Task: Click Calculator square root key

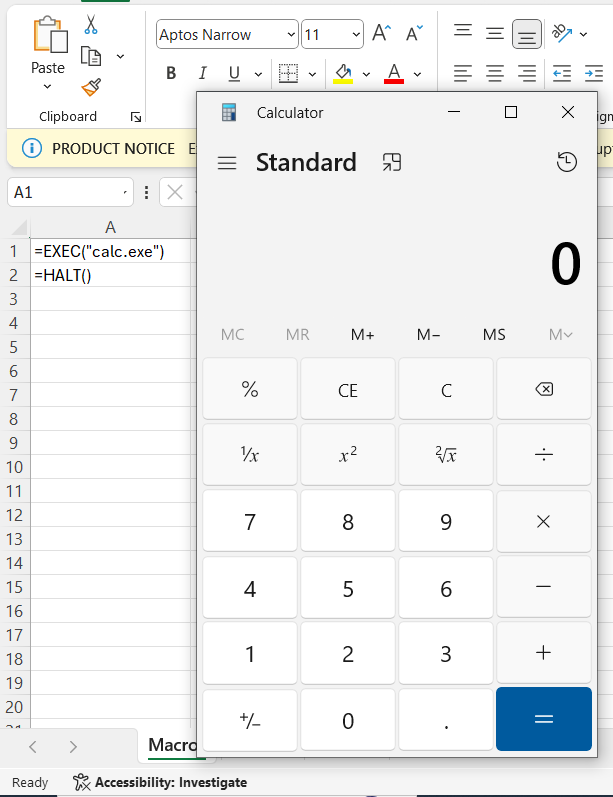Action: click(446, 454)
